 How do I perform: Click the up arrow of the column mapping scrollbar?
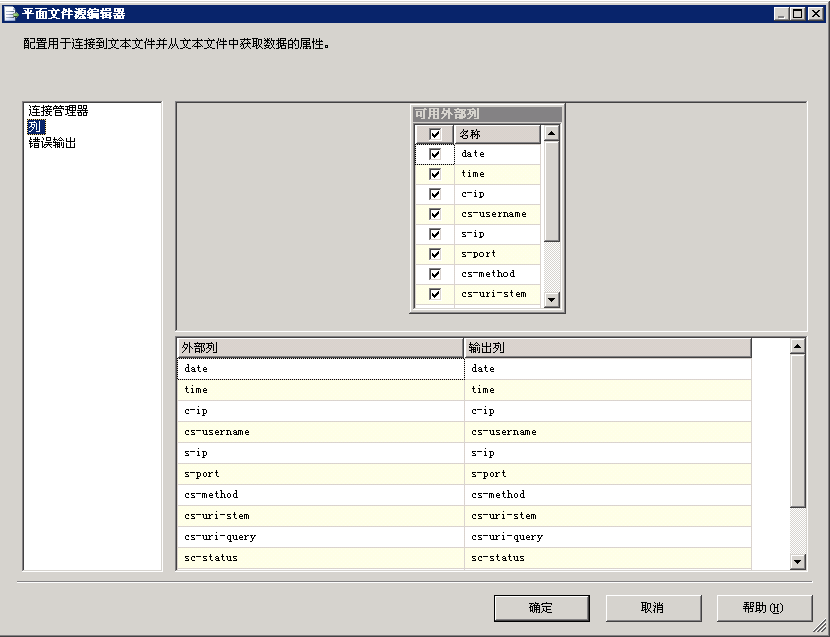tap(797, 346)
